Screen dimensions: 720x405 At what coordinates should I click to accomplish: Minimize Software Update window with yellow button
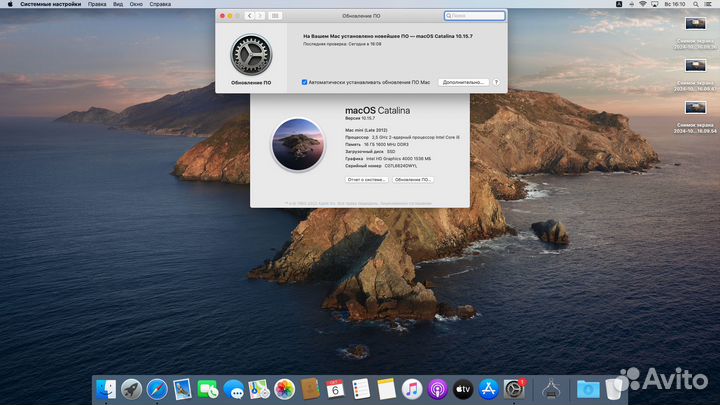(x=230, y=16)
